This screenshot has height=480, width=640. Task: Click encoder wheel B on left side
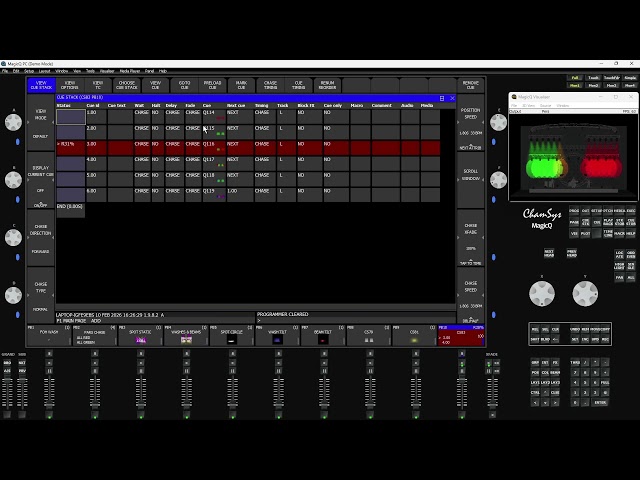point(13,180)
